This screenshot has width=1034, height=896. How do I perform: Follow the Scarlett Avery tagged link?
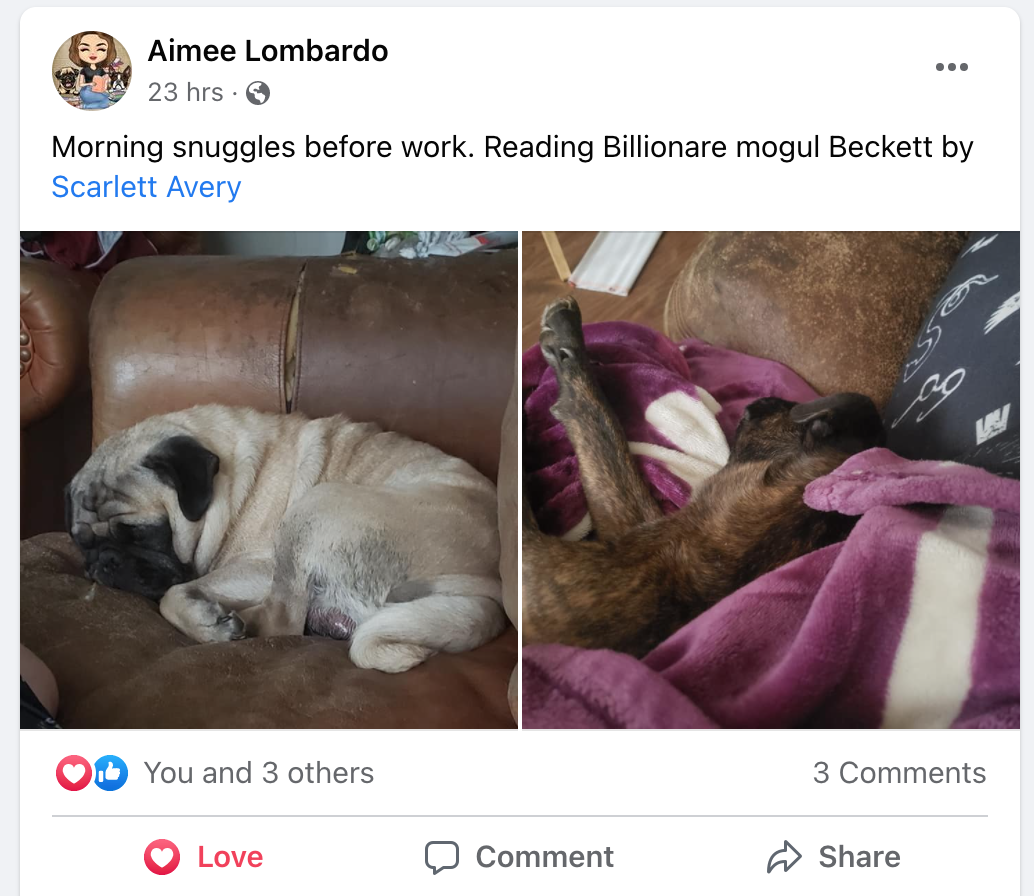146,187
